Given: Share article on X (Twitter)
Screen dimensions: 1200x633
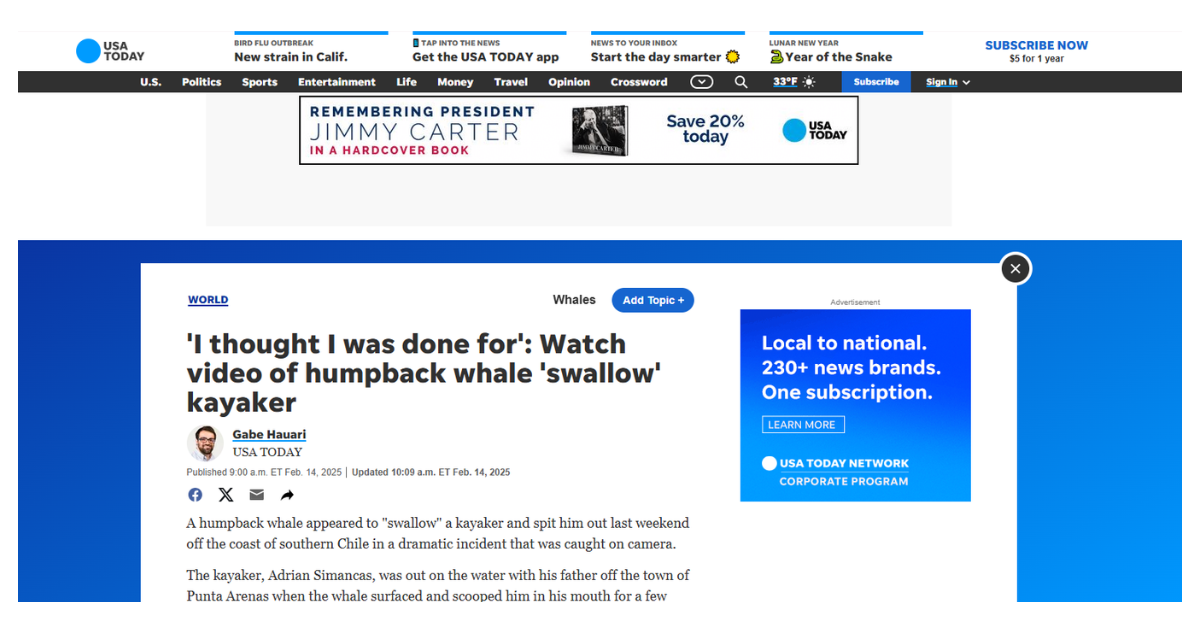Looking at the screenshot, I should pyautogui.click(x=226, y=495).
